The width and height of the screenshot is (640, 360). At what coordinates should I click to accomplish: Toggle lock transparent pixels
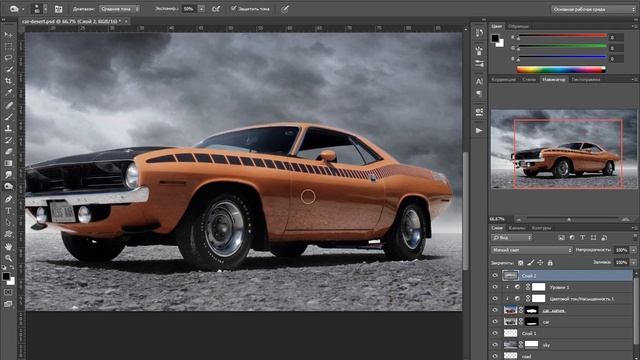[520, 263]
